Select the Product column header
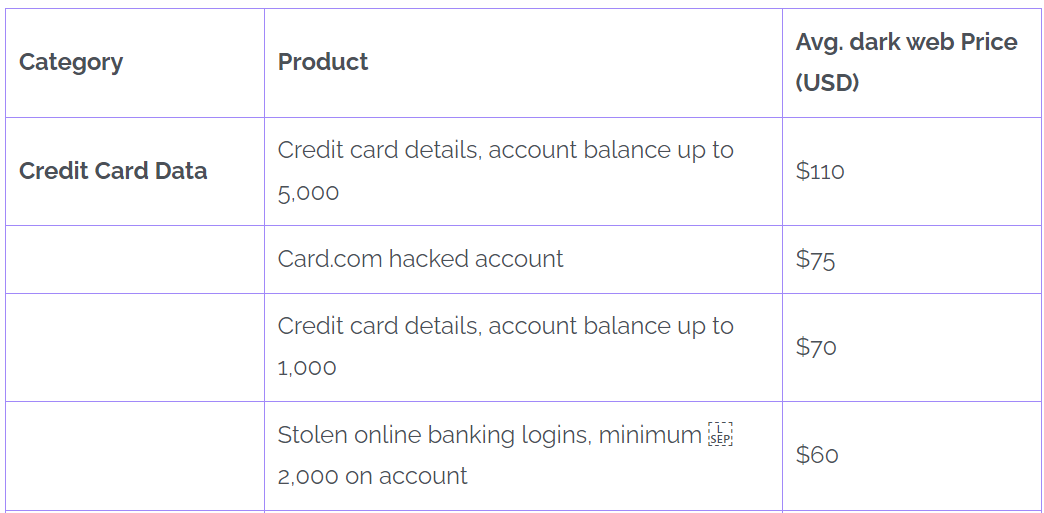 (x=323, y=62)
